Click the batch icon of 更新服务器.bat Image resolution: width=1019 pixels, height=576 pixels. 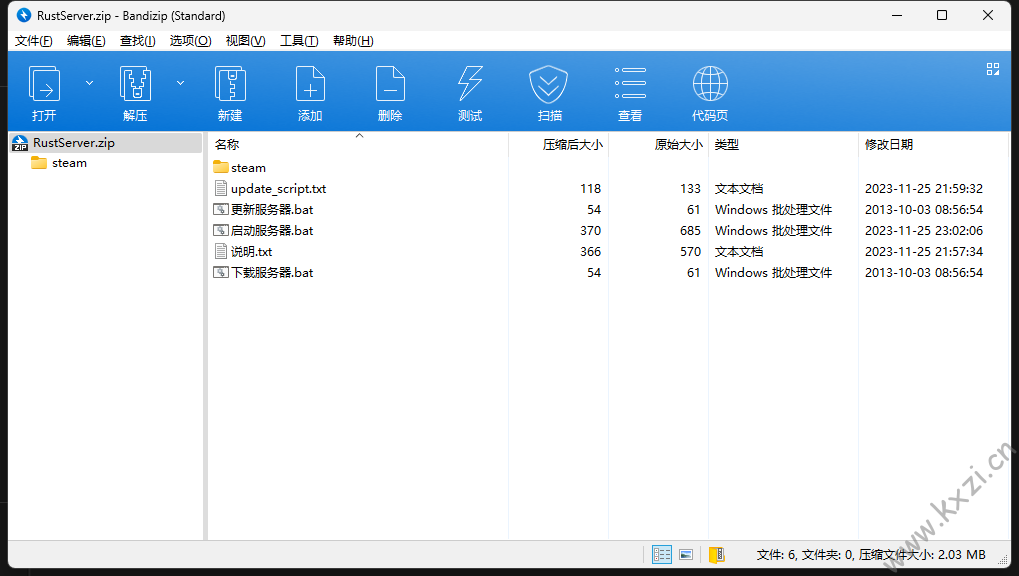click(221, 209)
